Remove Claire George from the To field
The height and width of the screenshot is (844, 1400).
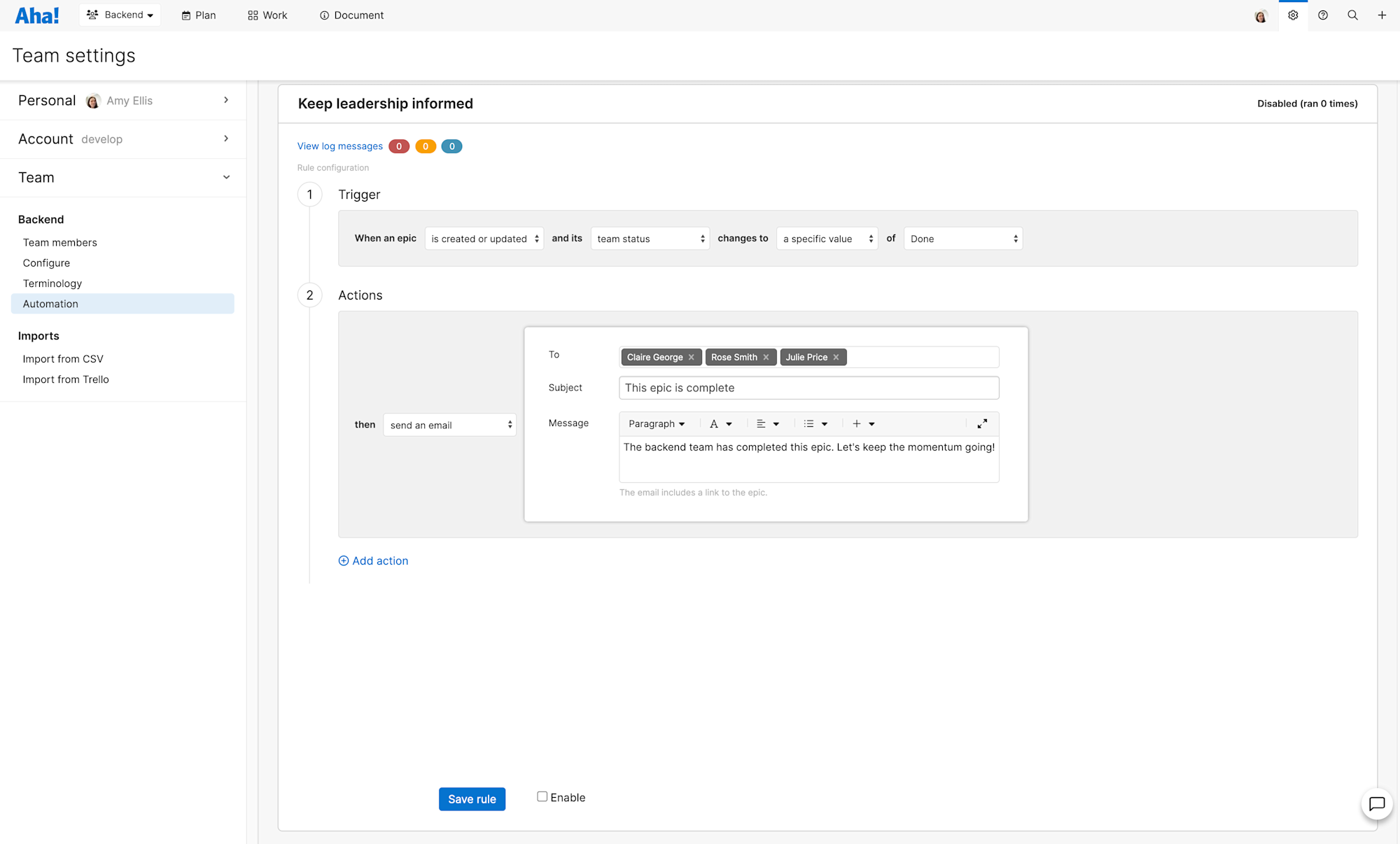pyautogui.click(x=690, y=357)
